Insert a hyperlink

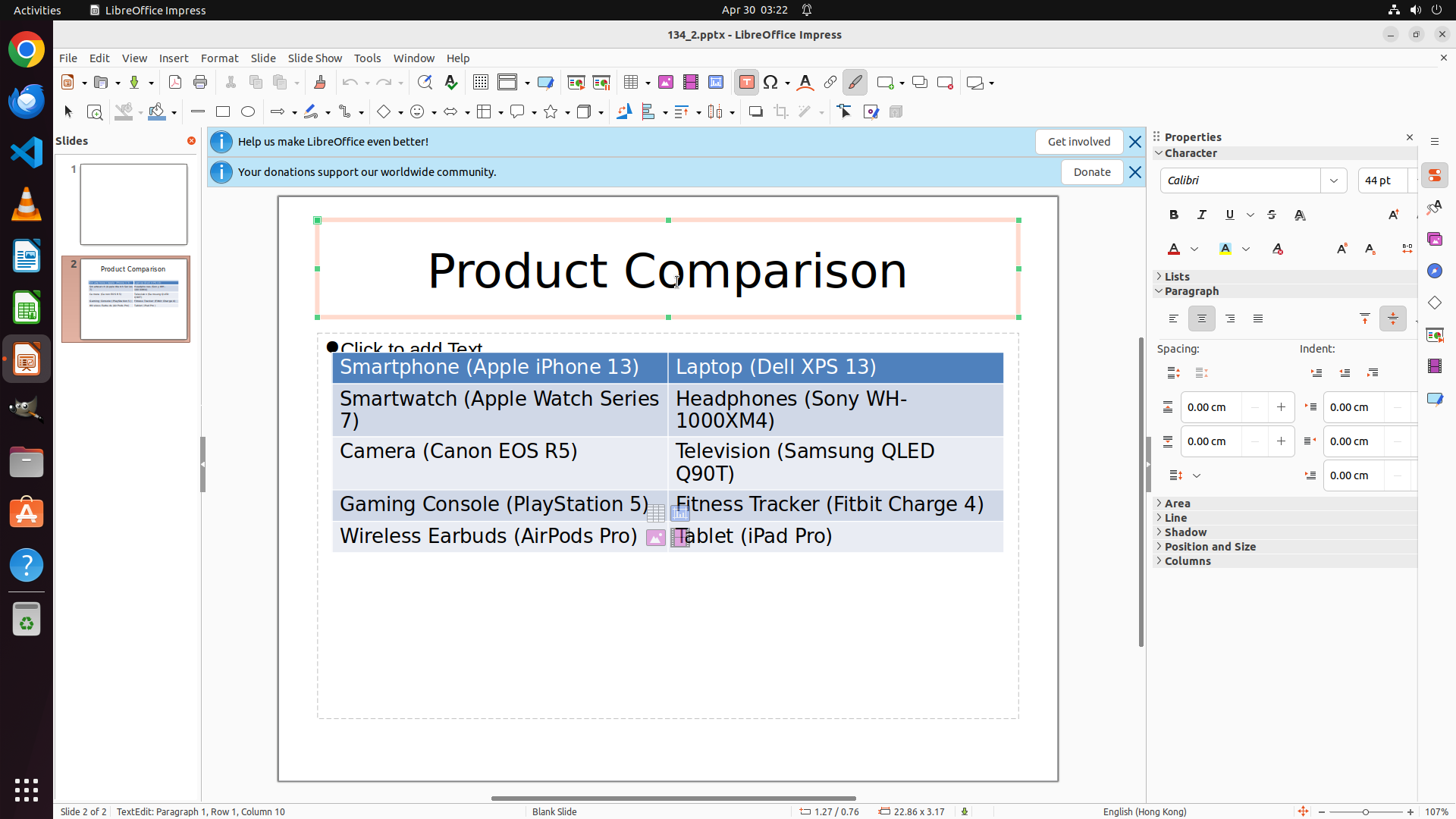click(830, 83)
